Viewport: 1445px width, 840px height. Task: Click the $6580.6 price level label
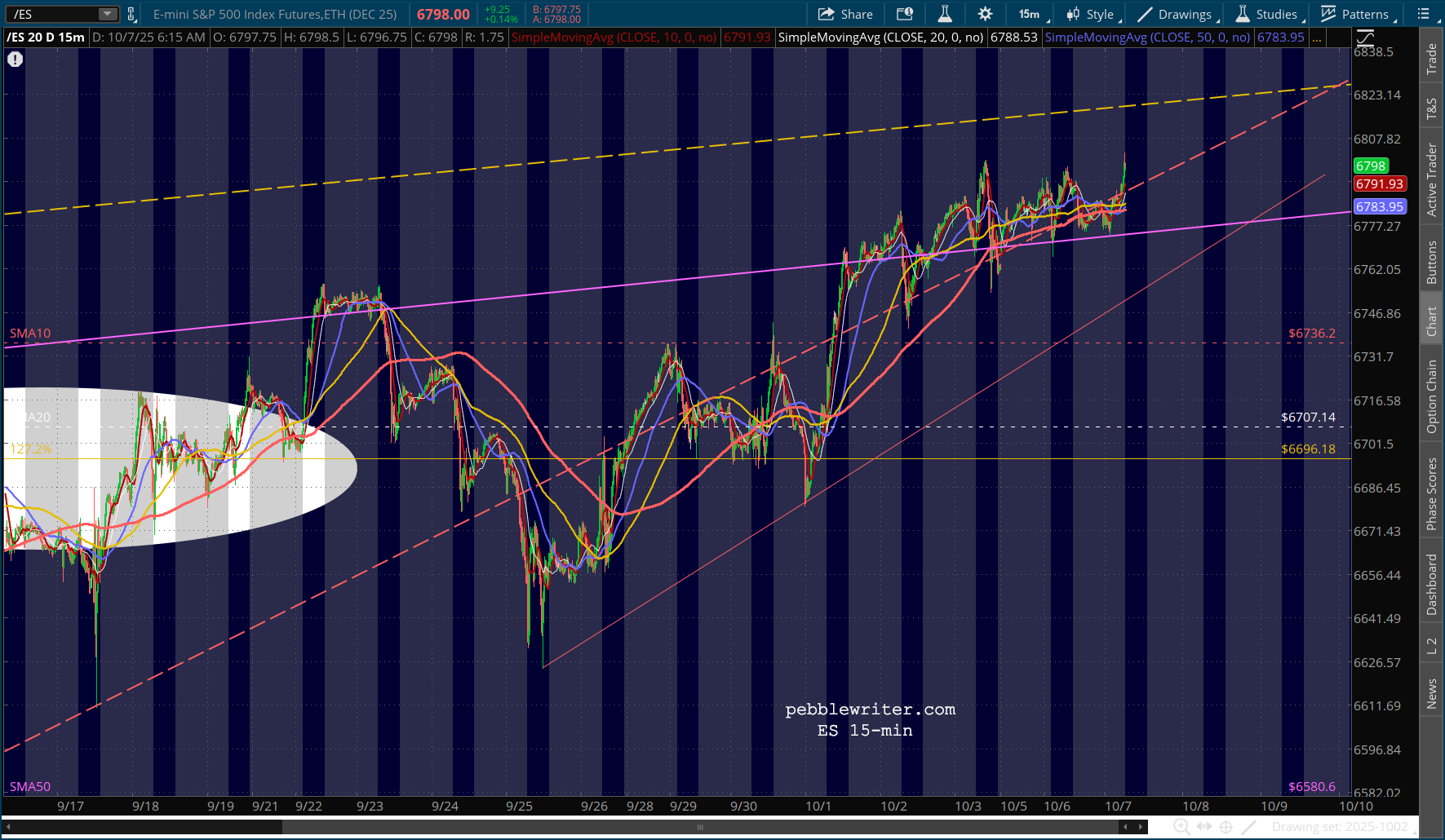1312,787
